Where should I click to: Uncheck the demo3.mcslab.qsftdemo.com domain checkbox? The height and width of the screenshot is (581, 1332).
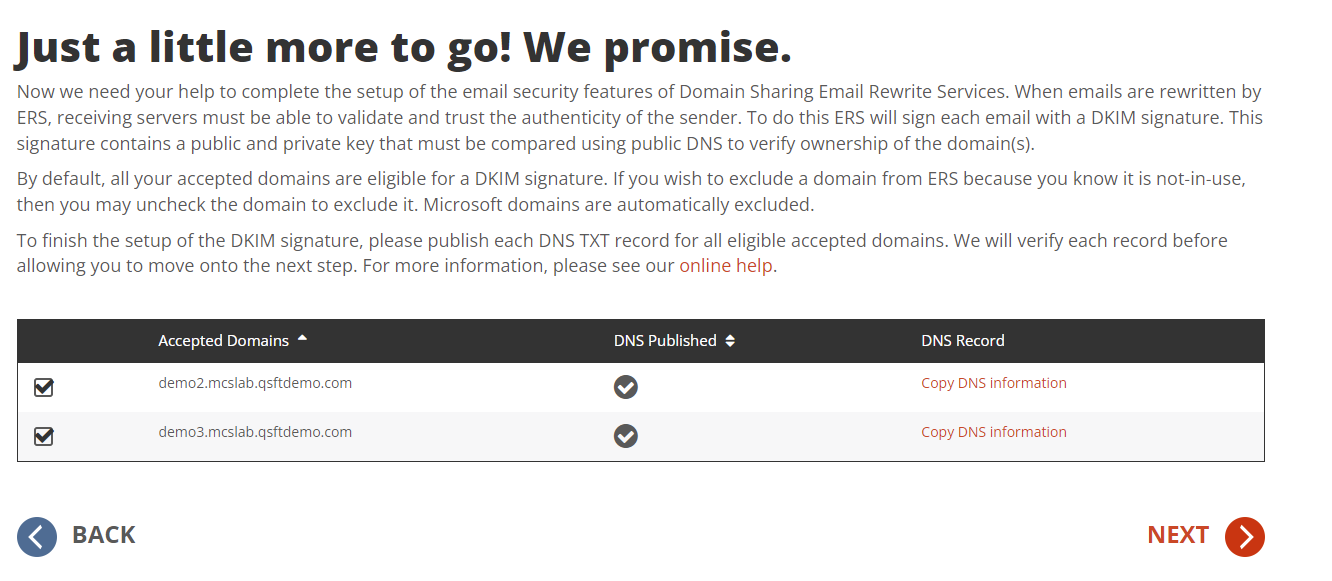click(x=44, y=436)
